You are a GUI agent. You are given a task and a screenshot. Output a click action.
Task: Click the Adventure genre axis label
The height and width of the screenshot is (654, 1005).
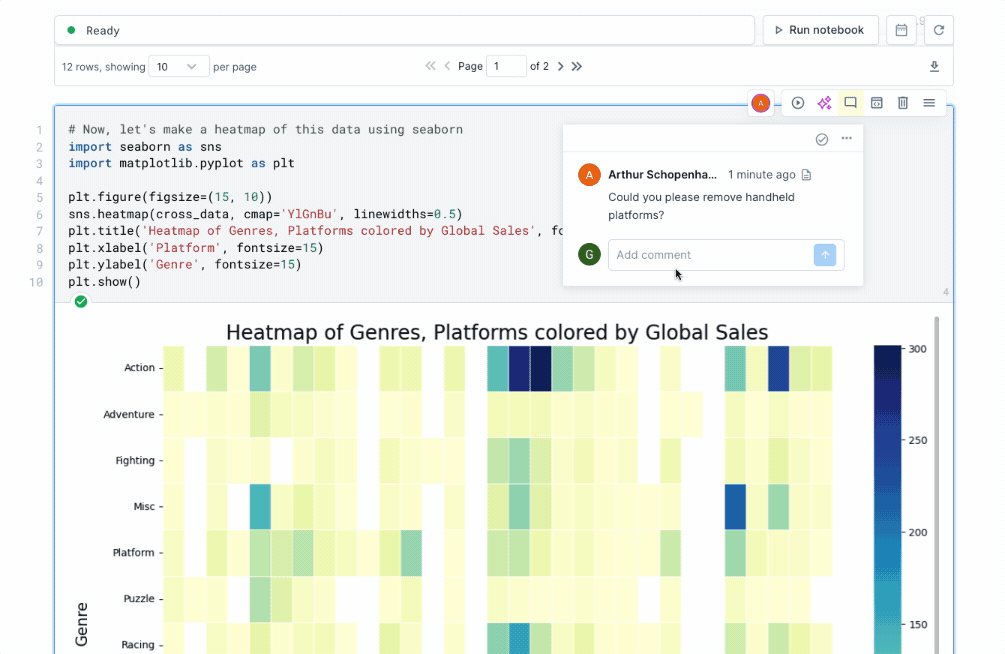click(129, 414)
